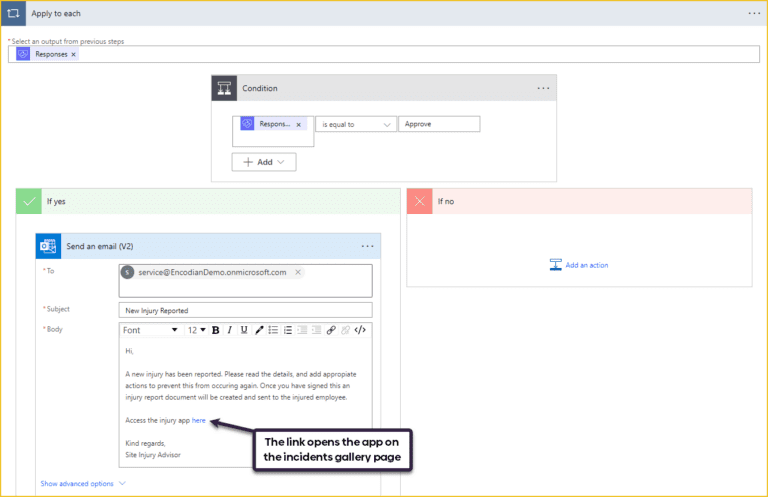The height and width of the screenshot is (497, 768).
Task: Insert a bulleted list in body
Action: pos(273,330)
